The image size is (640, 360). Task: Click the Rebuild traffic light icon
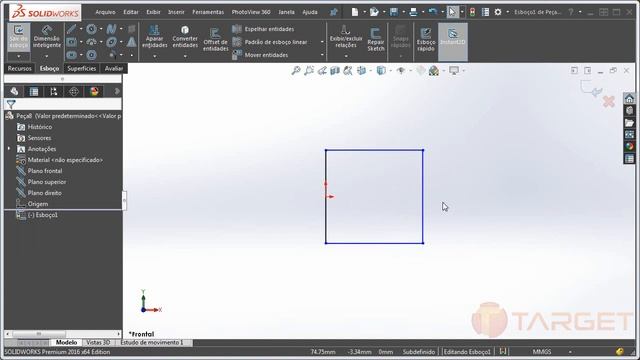tap(472, 12)
